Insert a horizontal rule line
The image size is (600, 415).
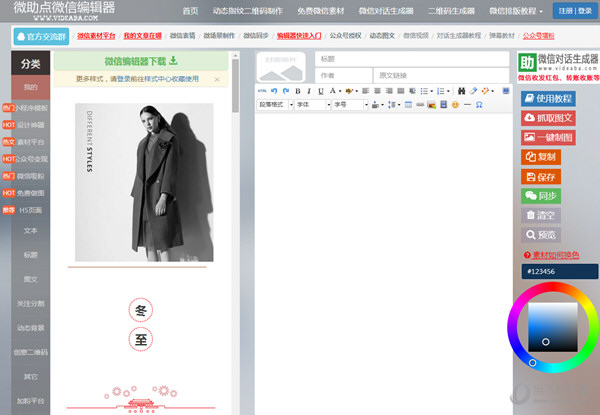pyautogui.click(x=467, y=104)
